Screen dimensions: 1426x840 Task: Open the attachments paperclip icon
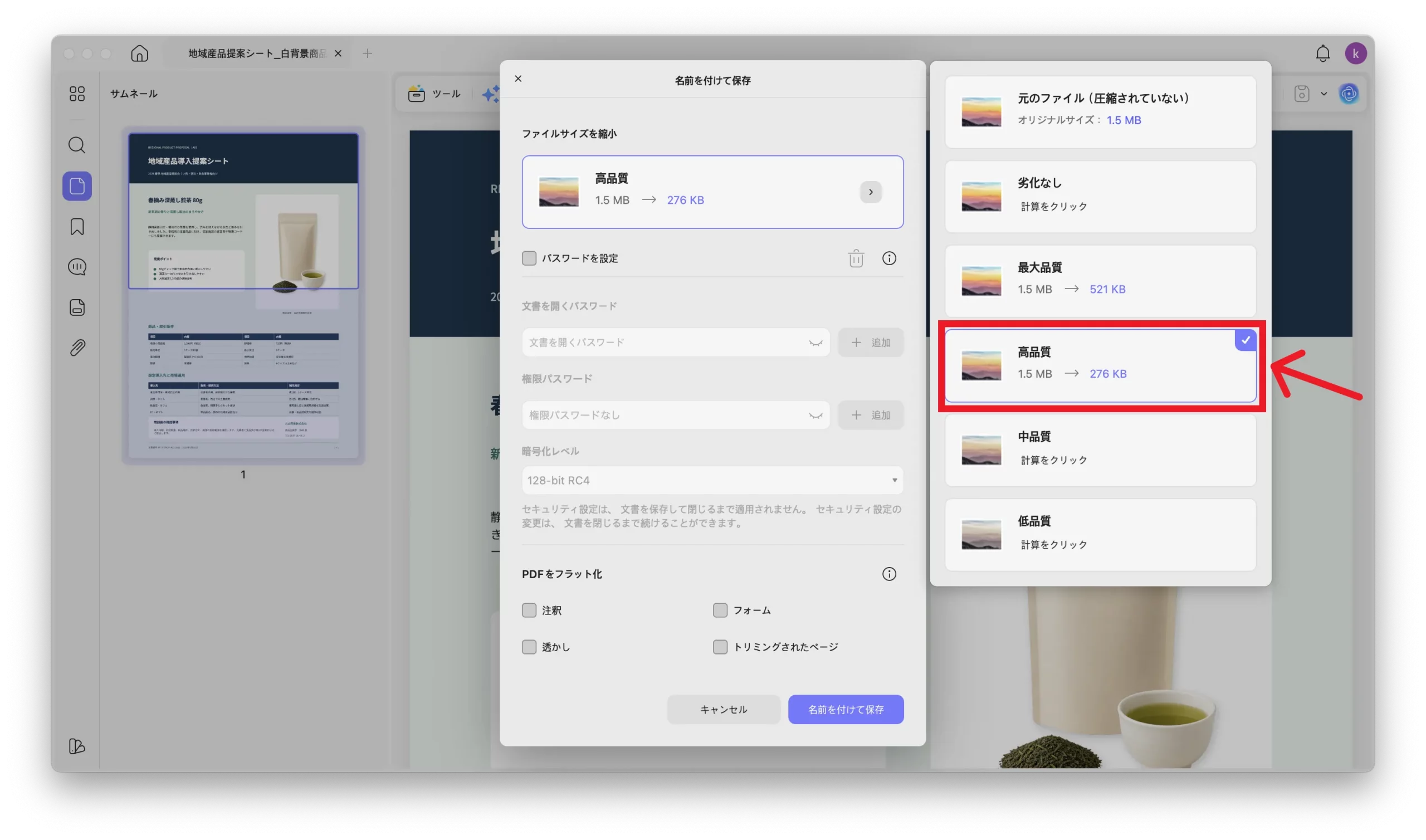[77, 348]
